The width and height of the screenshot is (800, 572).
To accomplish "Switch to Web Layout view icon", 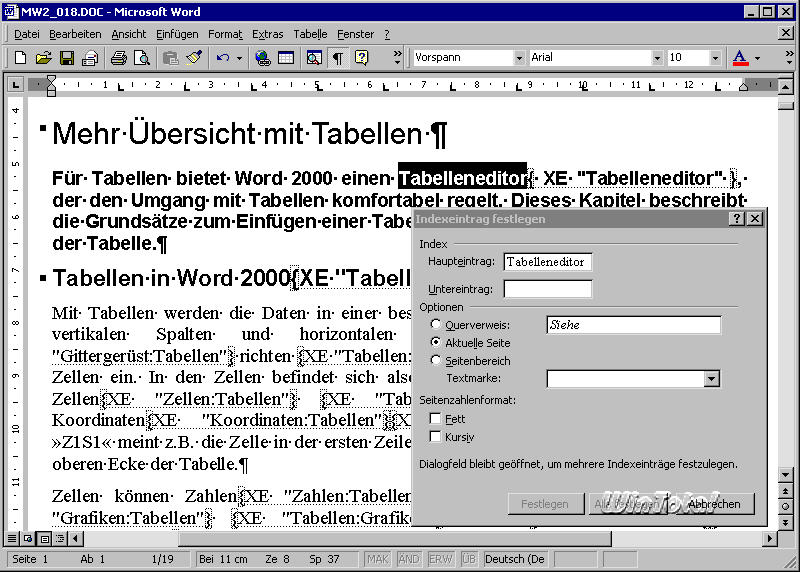I will coord(28,538).
